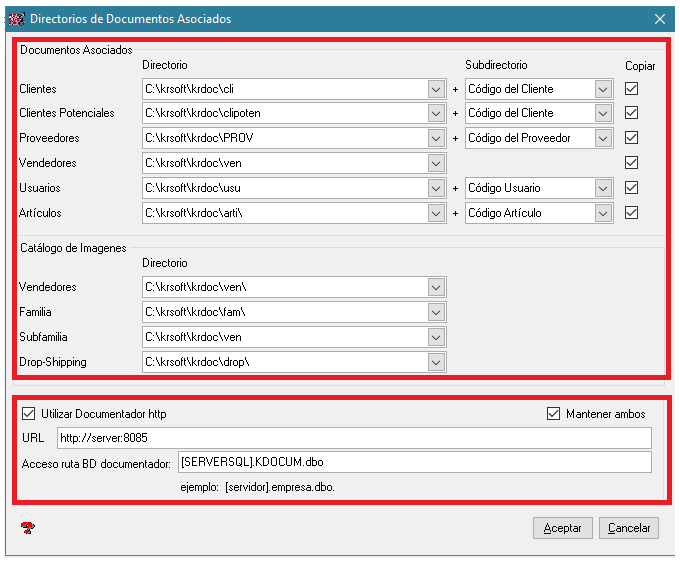Toggle the Mantener ambos checkbox
The image size is (680, 564).
554,413
